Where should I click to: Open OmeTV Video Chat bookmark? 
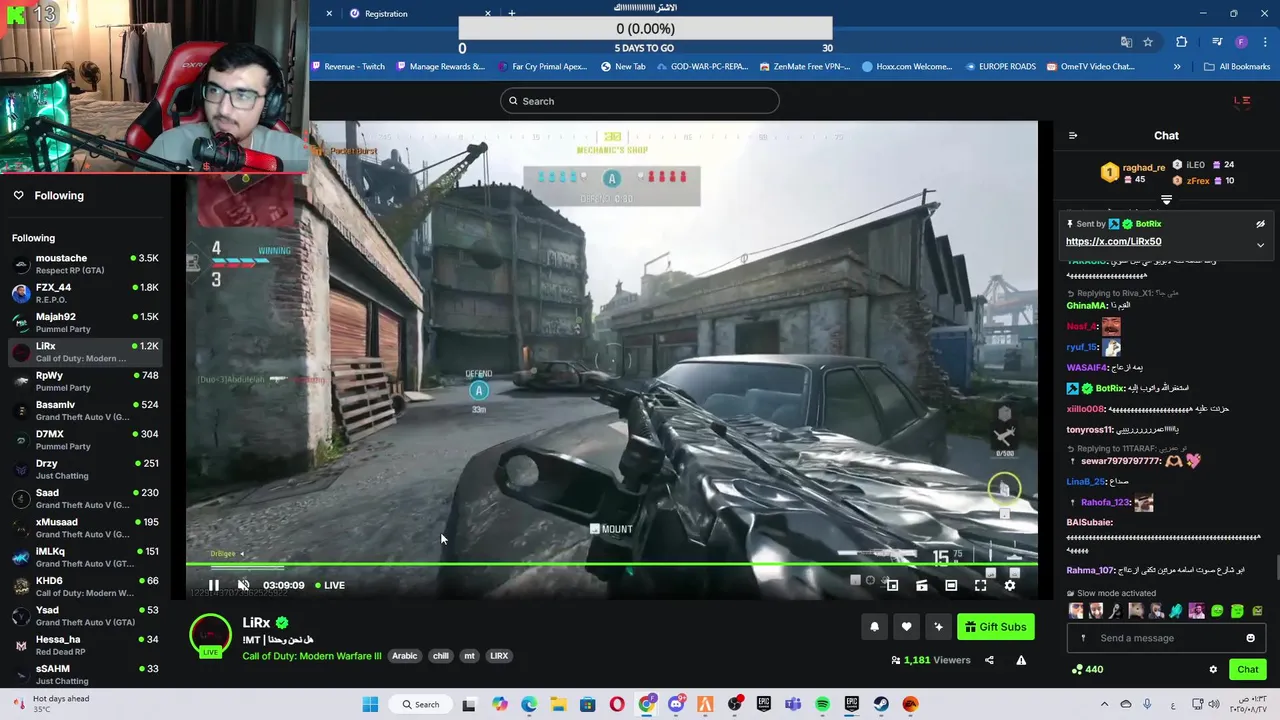pyautogui.click(x=1090, y=67)
